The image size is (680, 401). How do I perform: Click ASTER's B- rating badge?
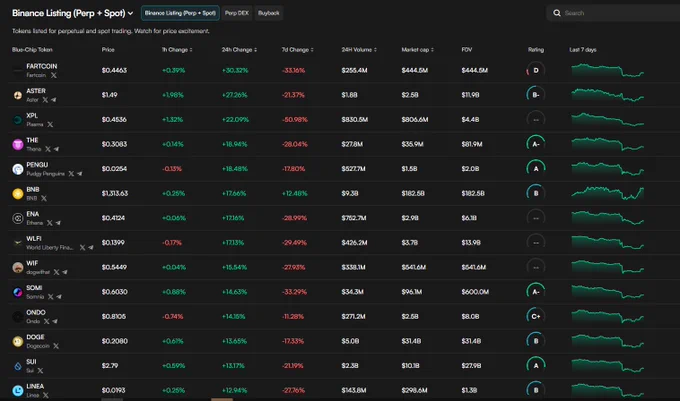tap(536, 95)
